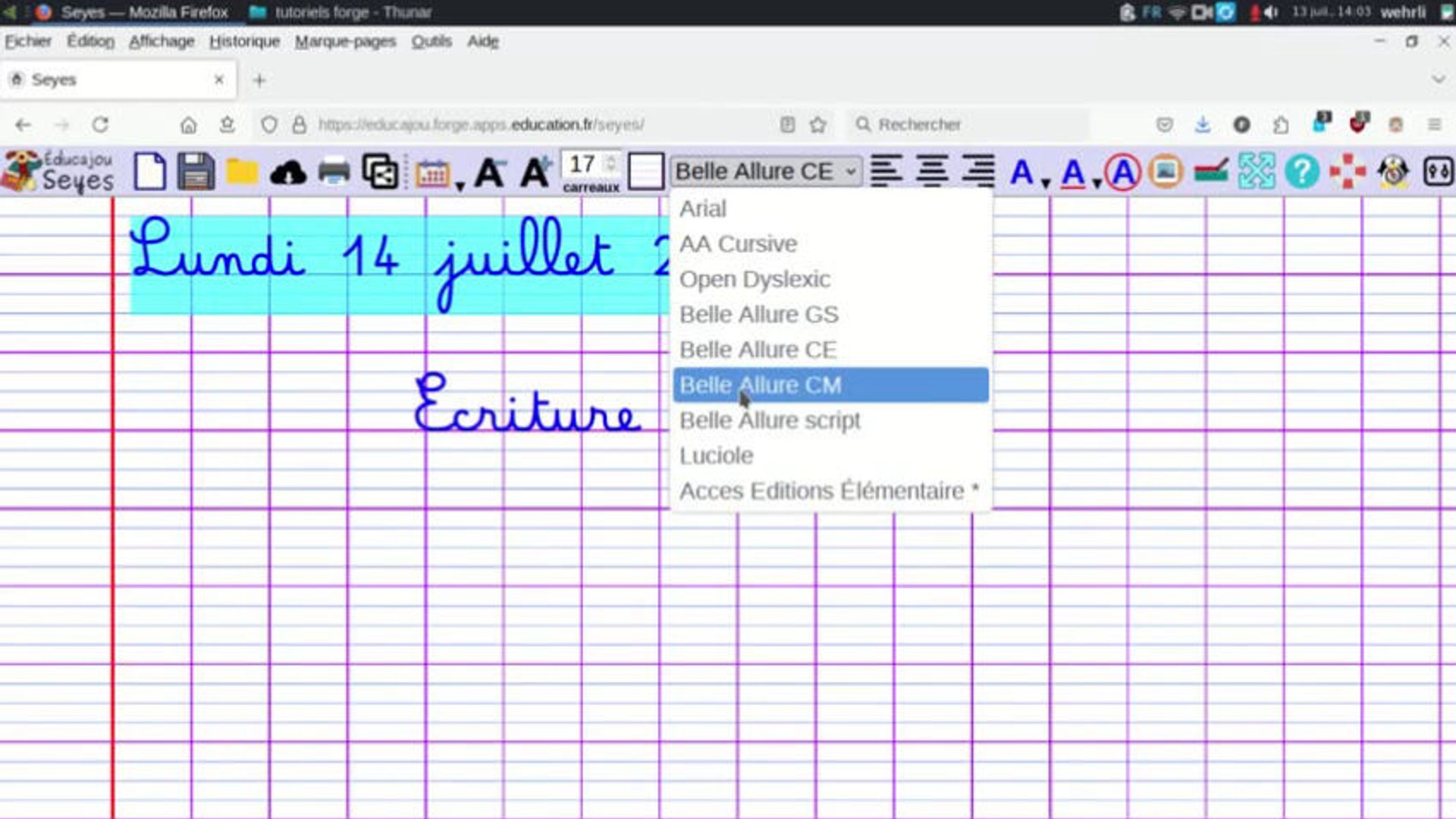
Task: Select Open Dyslexic font option
Action: click(831, 279)
